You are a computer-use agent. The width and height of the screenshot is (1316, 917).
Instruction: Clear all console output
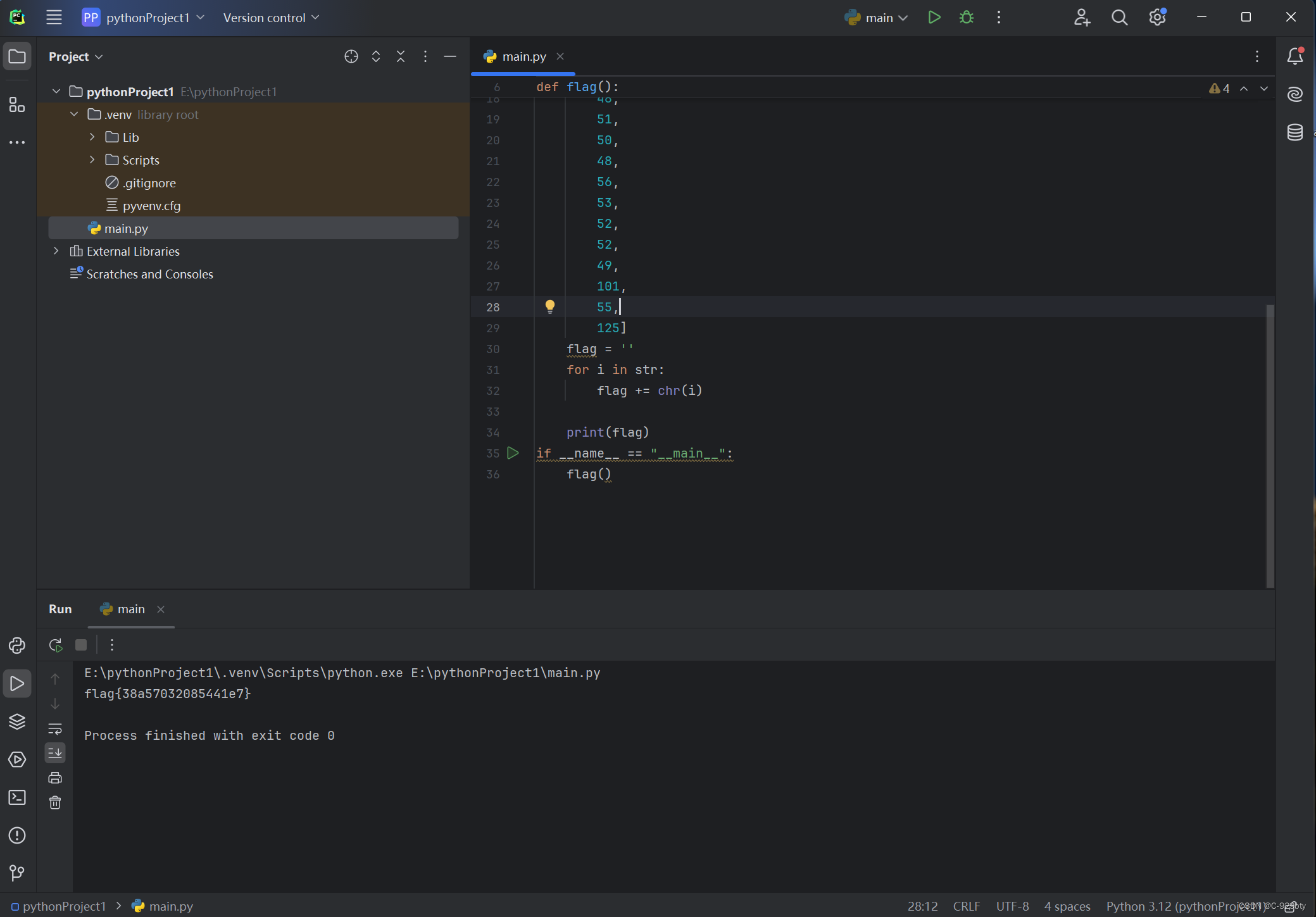point(55,802)
